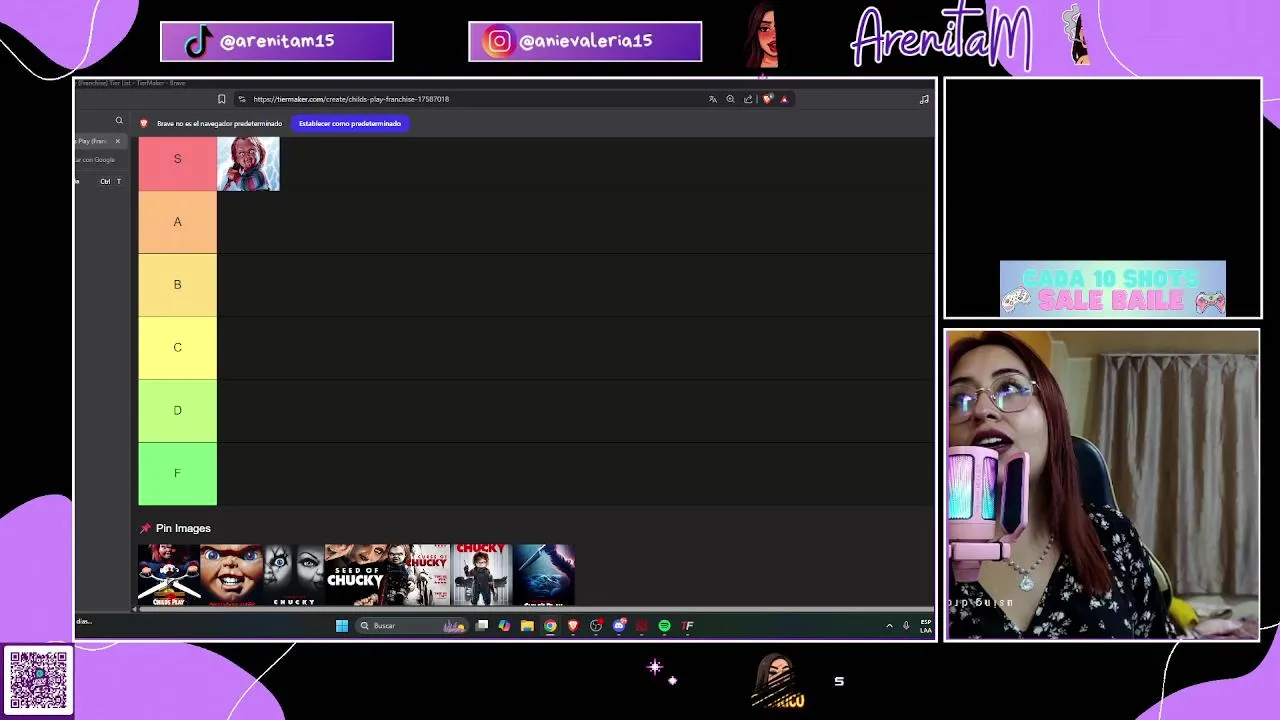Open the Brave Shields lion icon

pyautogui.click(x=767, y=99)
